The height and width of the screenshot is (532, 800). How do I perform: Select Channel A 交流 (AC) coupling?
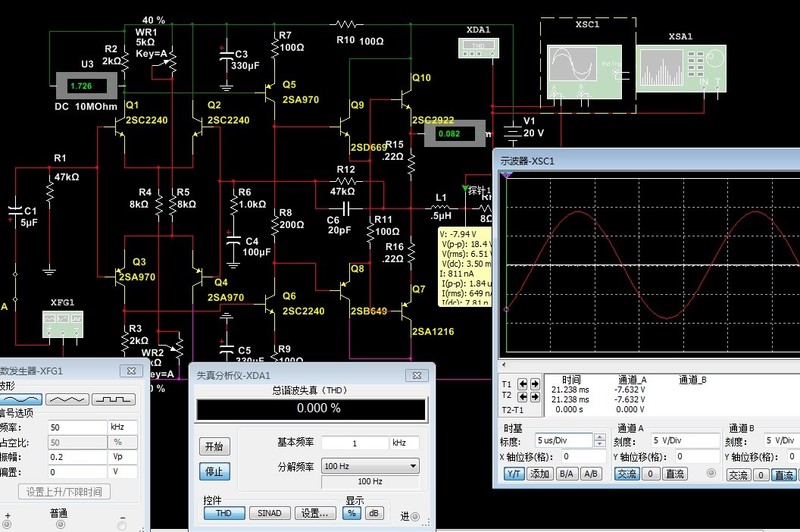pyautogui.click(x=625, y=474)
